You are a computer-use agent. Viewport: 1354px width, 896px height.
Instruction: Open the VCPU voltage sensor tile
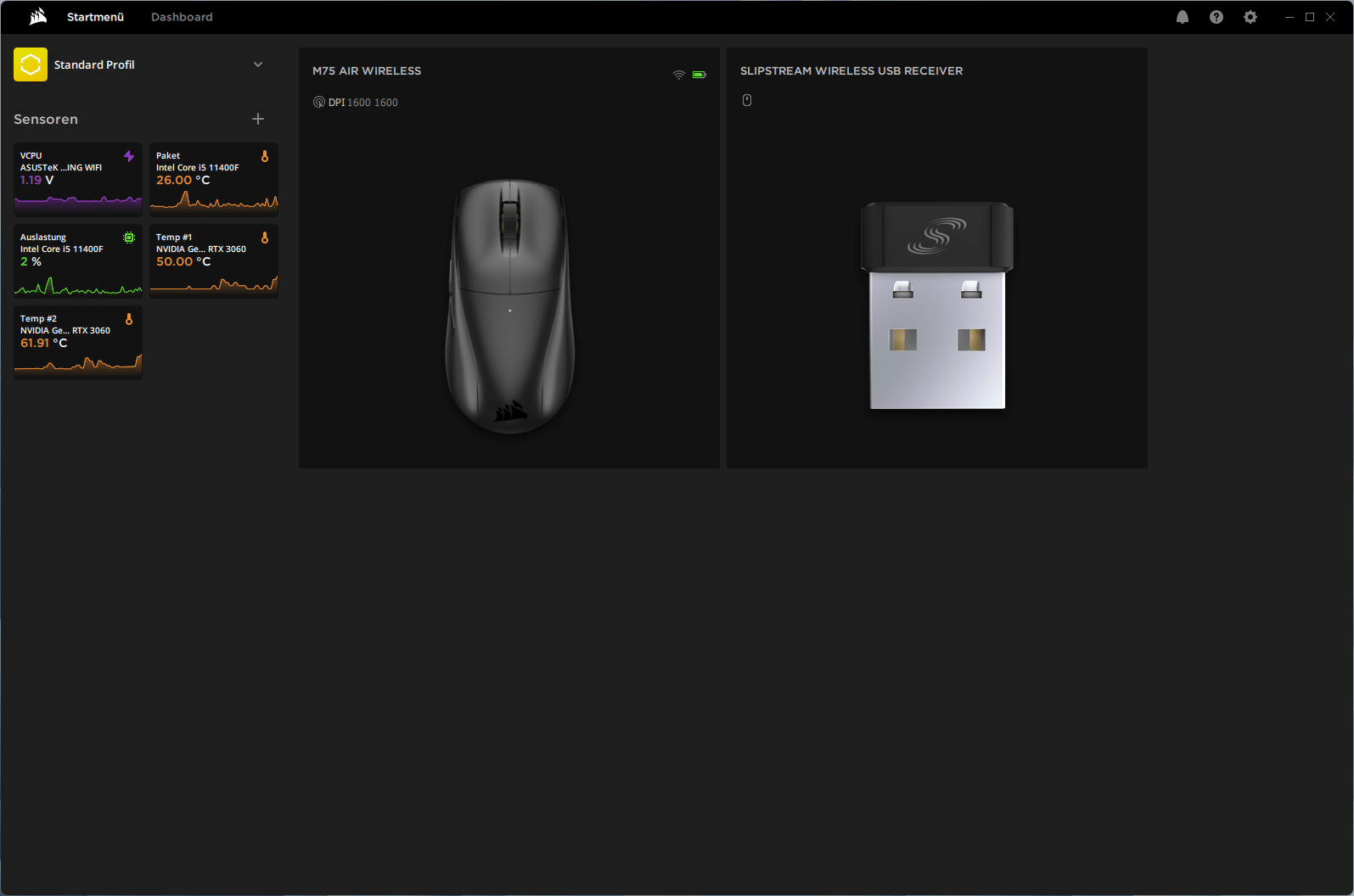click(78, 179)
